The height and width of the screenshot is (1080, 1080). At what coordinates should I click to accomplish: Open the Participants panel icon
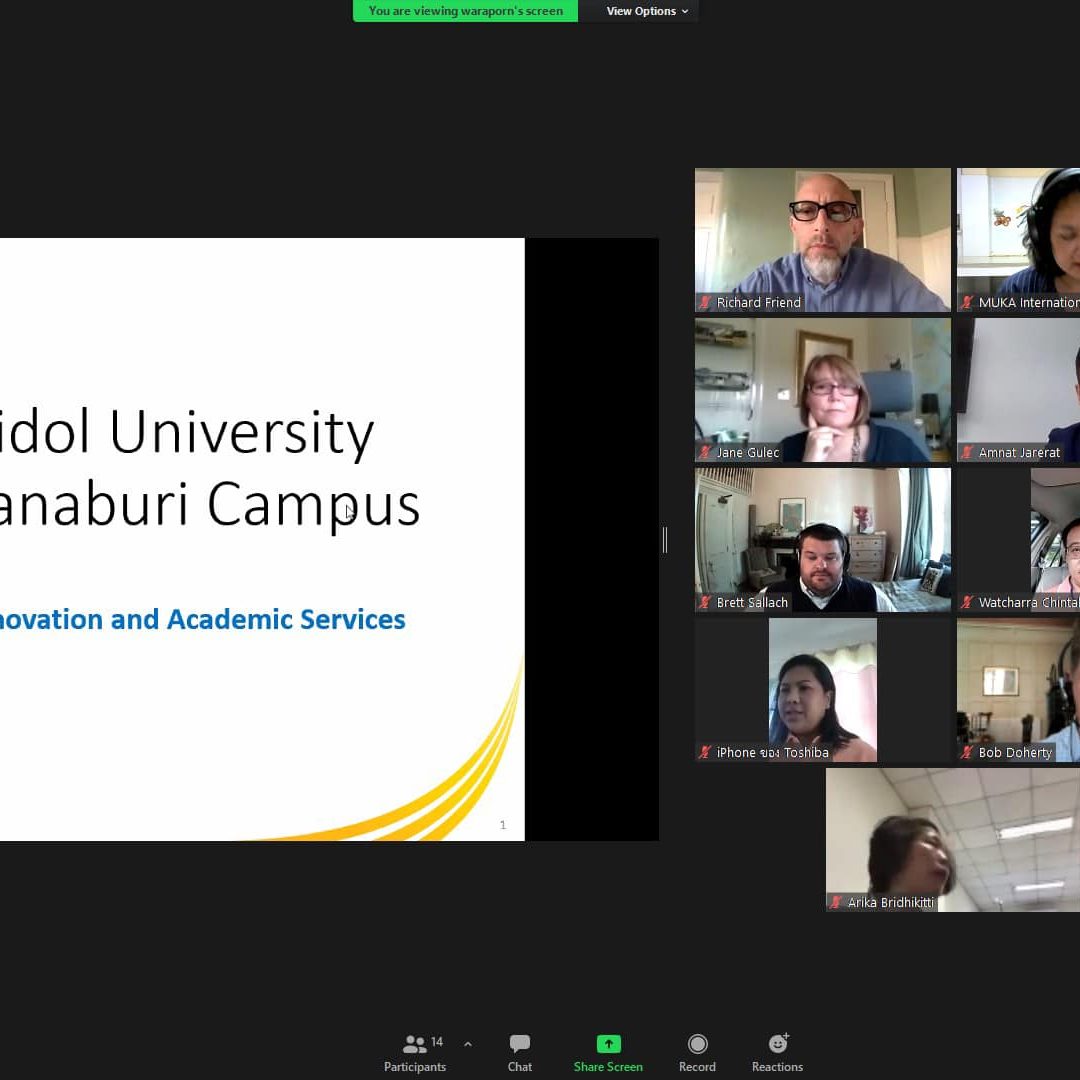(414, 1044)
